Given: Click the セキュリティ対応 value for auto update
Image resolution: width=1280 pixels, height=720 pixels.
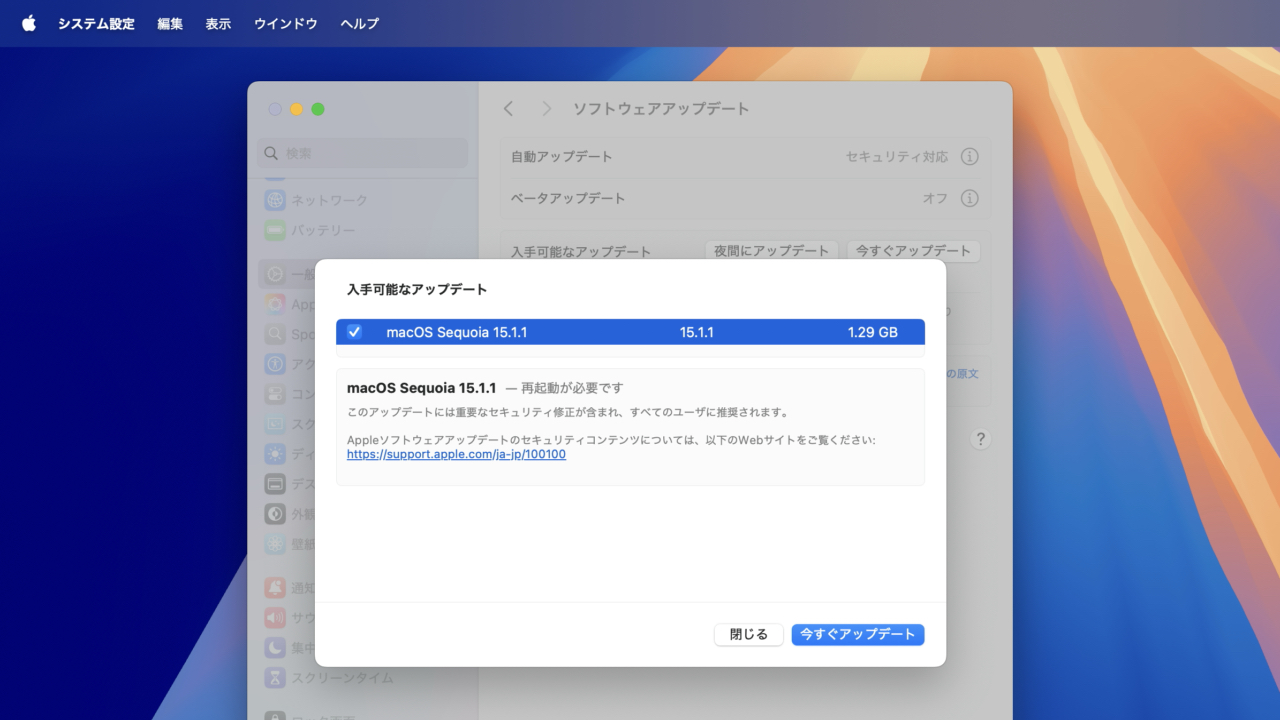Looking at the screenshot, I should click(x=897, y=156).
